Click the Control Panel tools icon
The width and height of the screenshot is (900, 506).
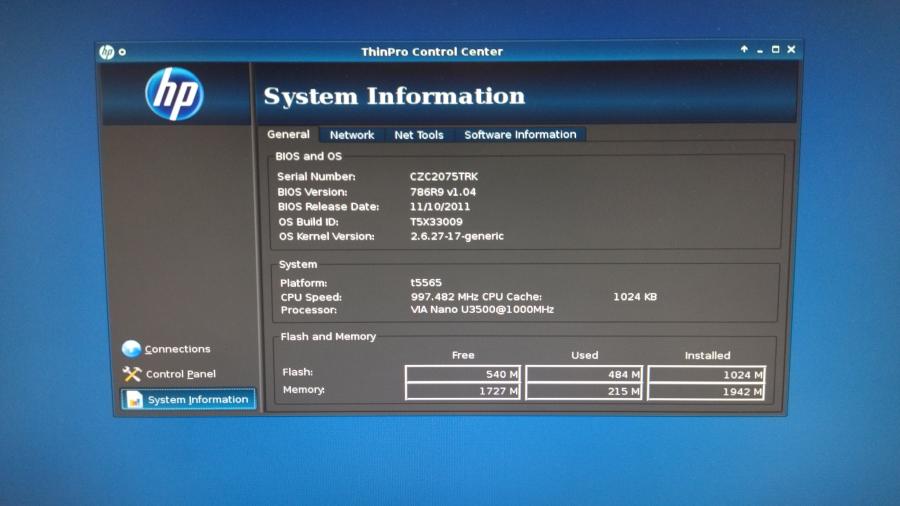click(131, 374)
